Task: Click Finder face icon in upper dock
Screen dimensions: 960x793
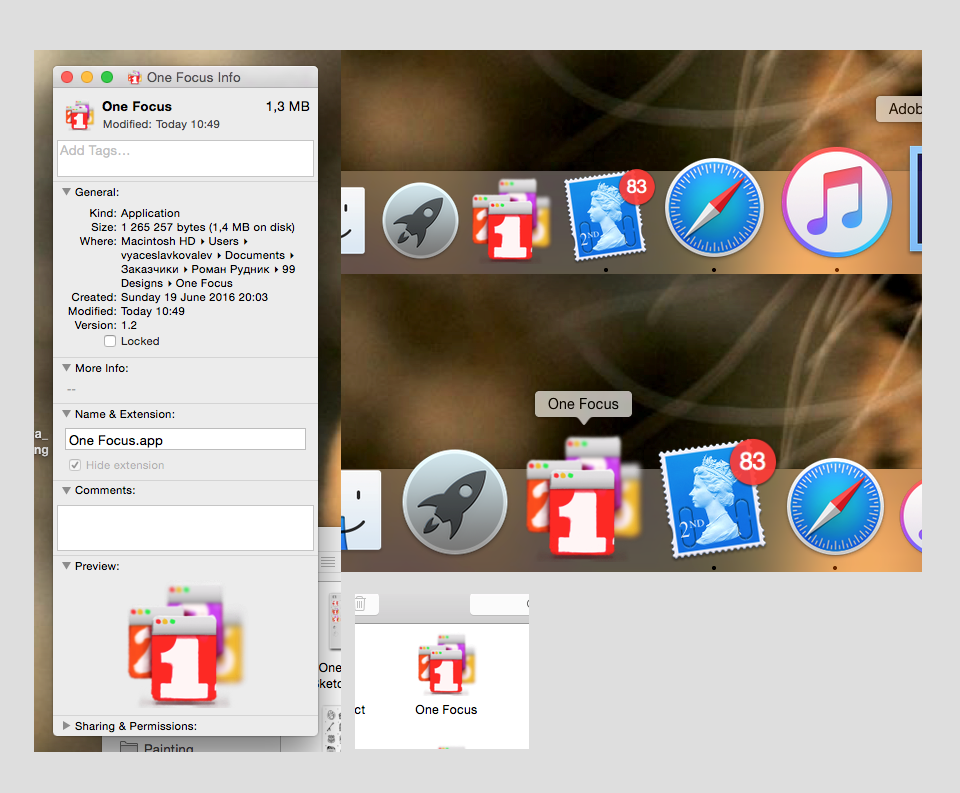Action: click(353, 220)
